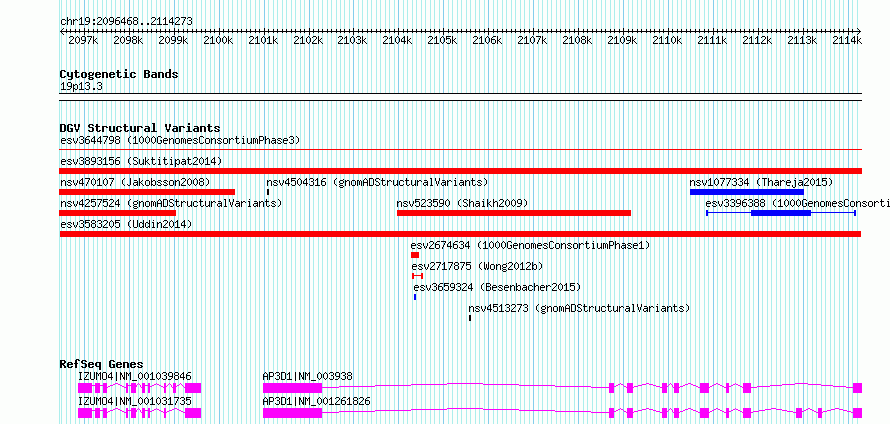Click the red nsv4257524 variant bar

pyautogui.click(x=117, y=213)
